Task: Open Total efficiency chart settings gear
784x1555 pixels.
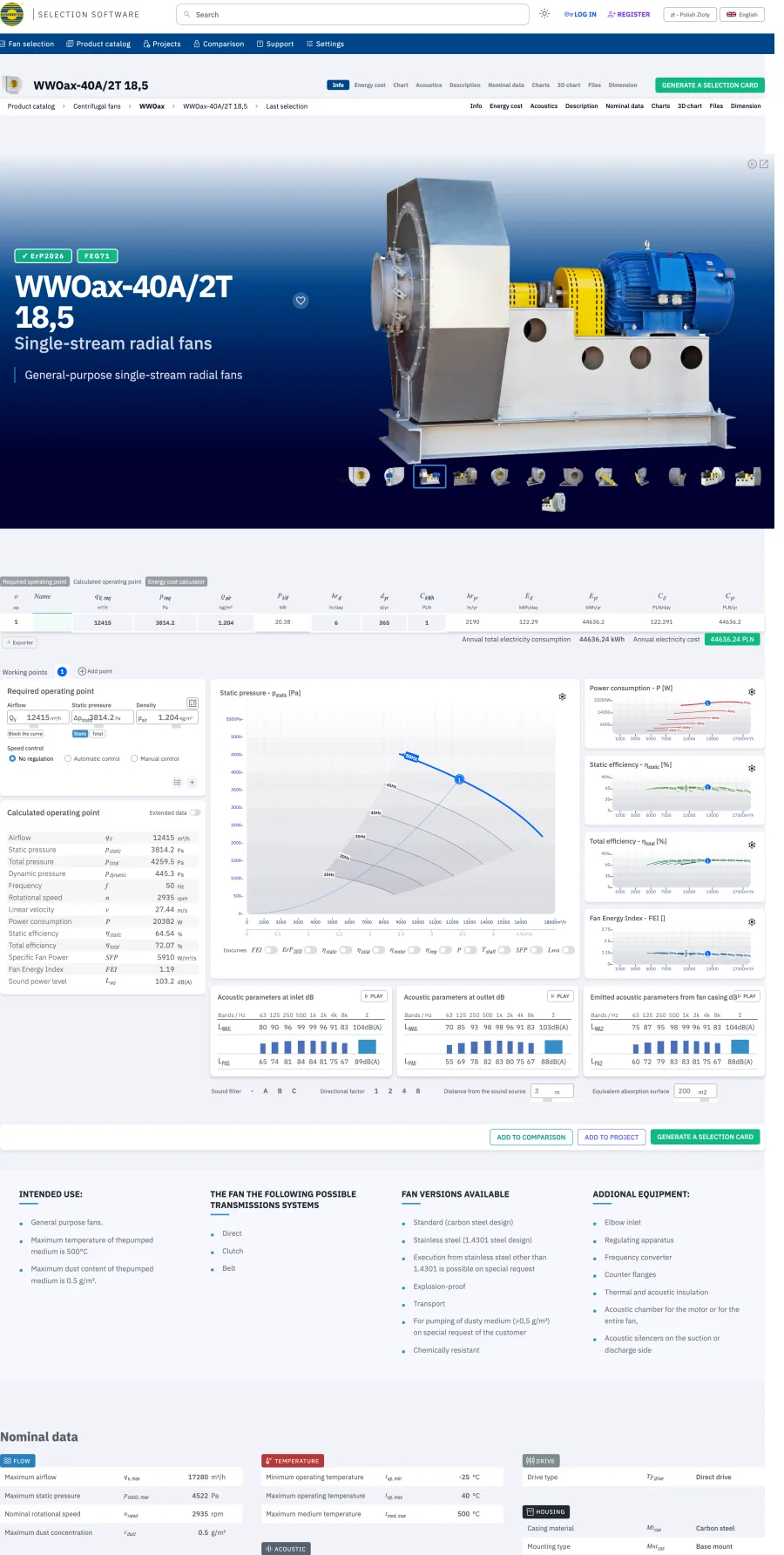Action: pos(752,845)
